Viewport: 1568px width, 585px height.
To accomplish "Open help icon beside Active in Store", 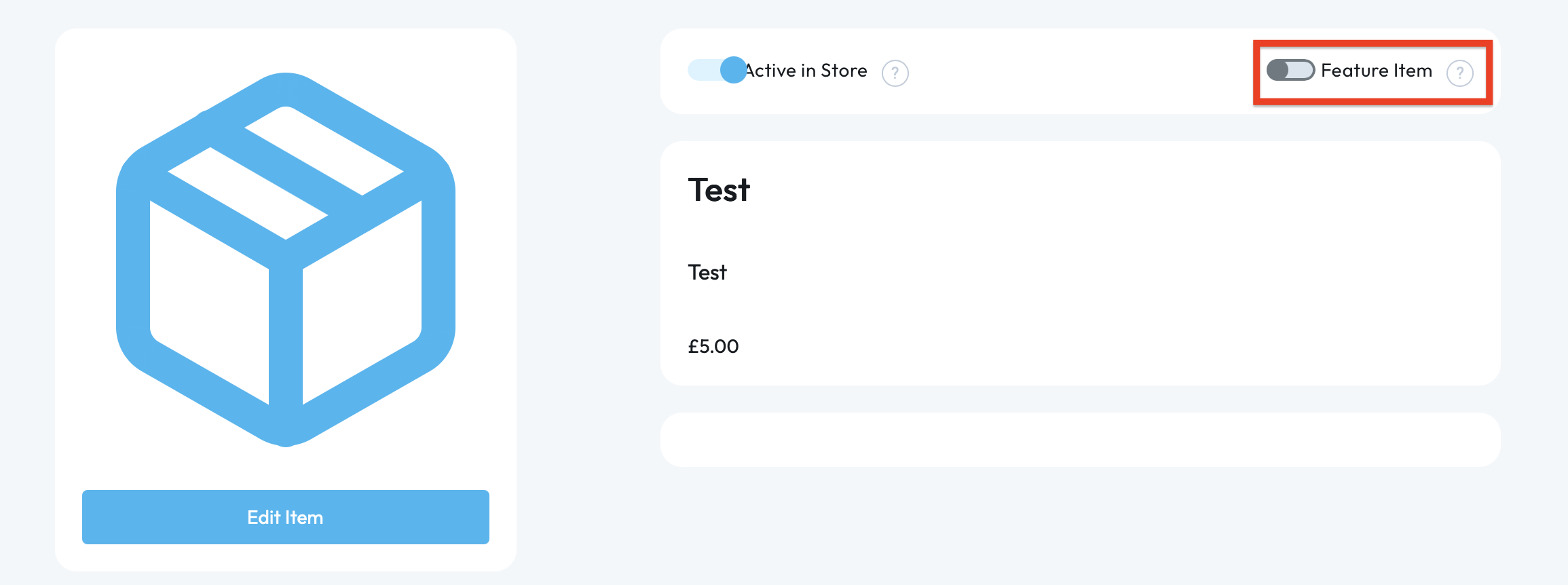I will click(x=895, y=73).
